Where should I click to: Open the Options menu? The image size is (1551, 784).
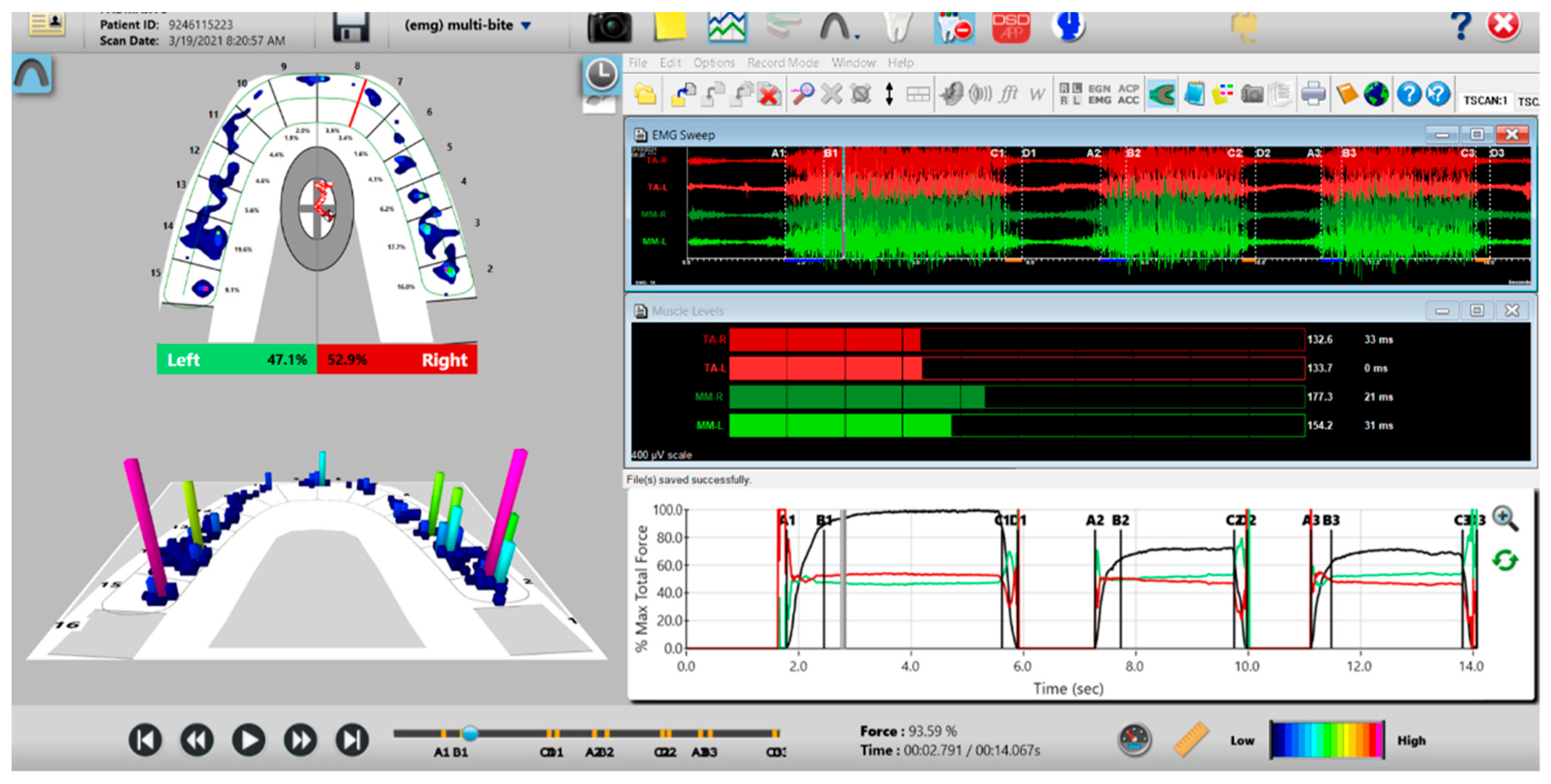pos(714,62)
